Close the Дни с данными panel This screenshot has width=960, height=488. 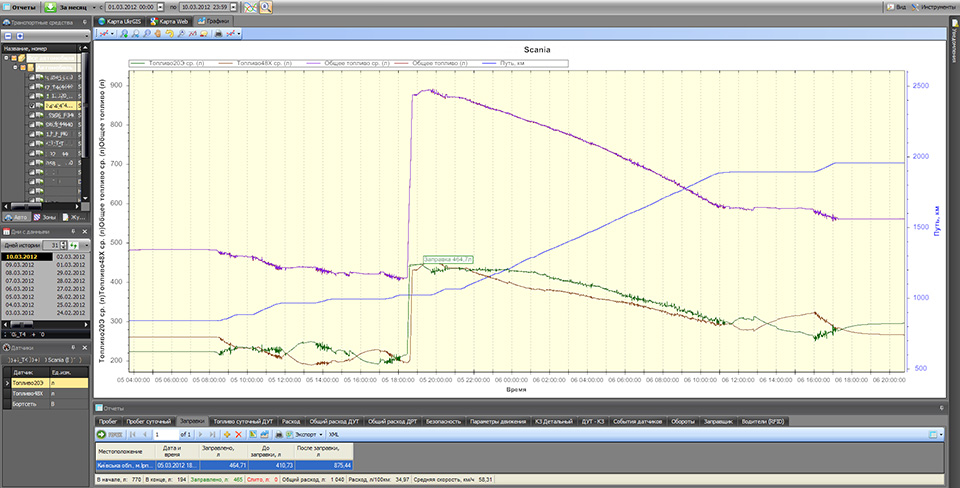point(85,231)
